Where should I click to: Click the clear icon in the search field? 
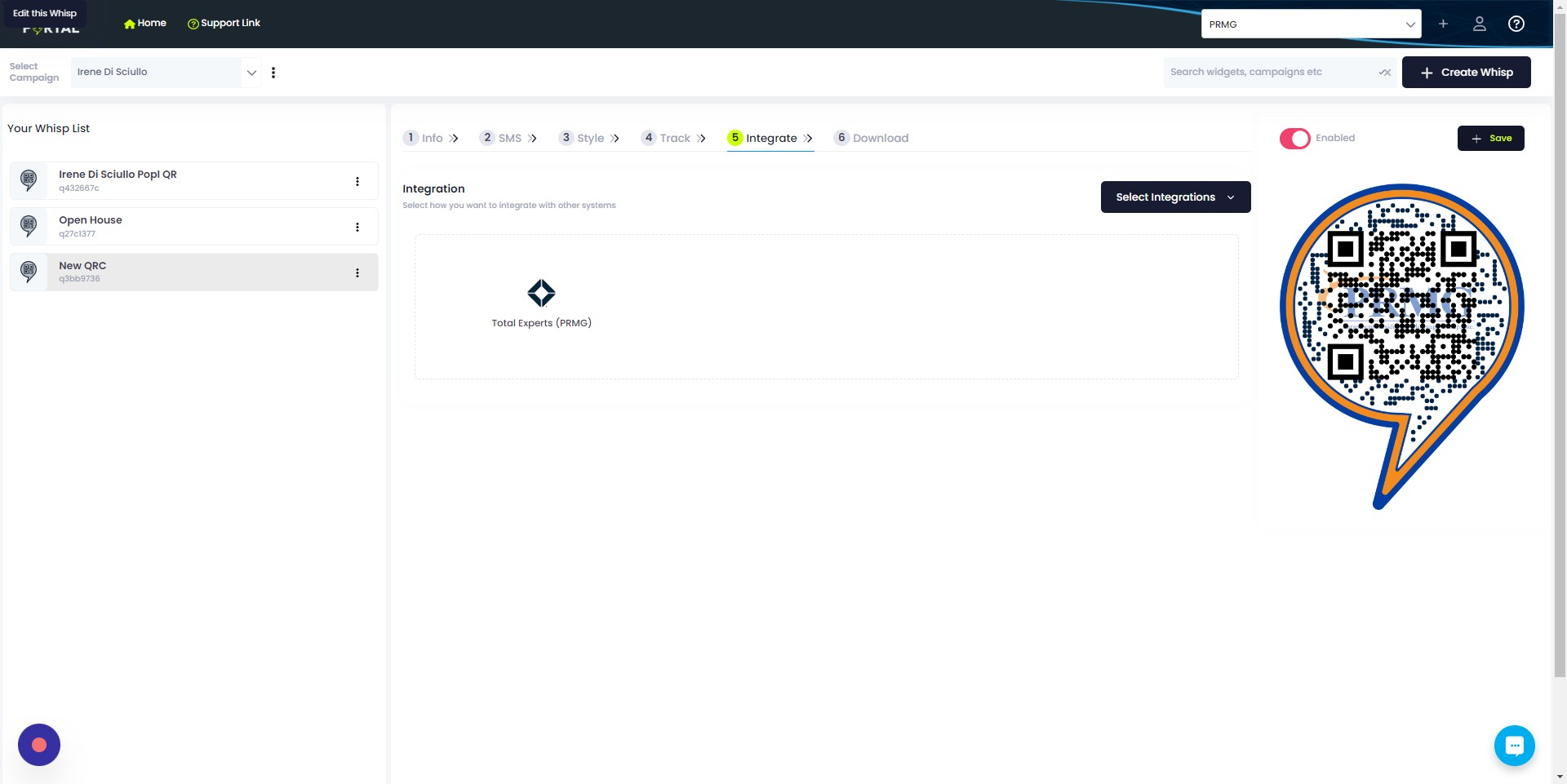point(1384,73)
